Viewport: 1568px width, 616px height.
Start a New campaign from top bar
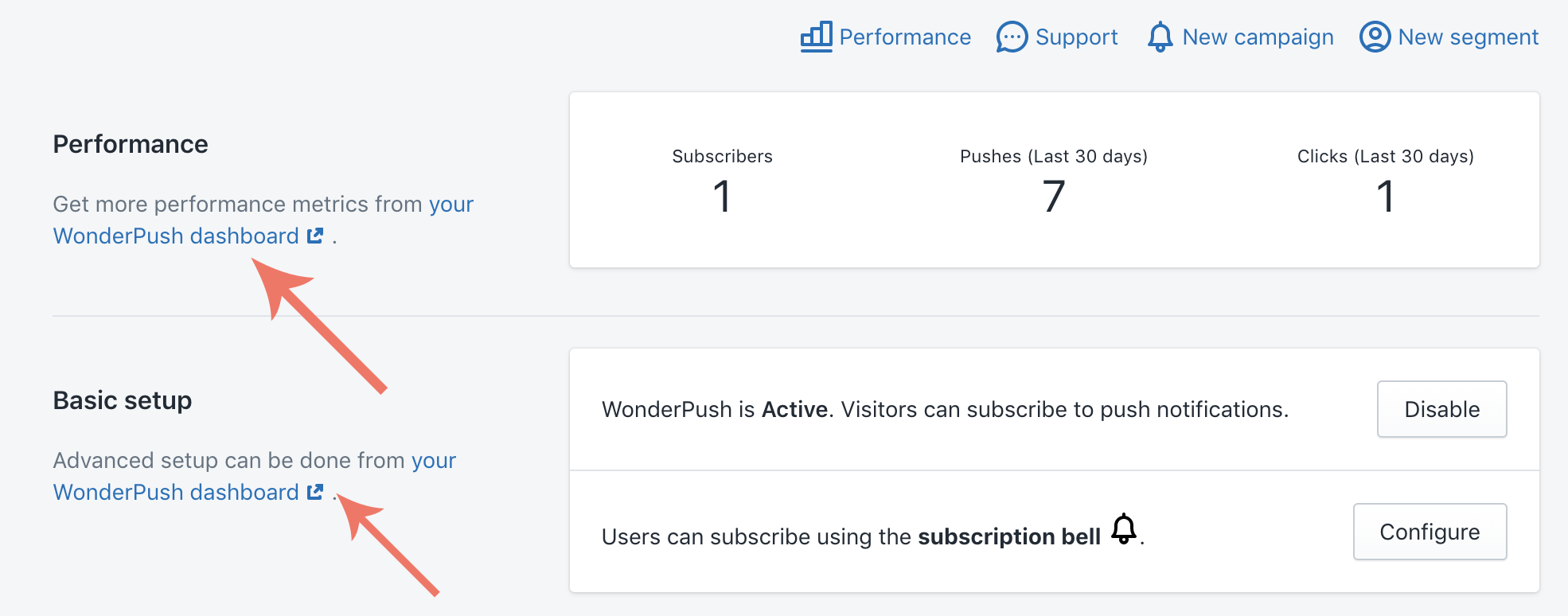(x=1240, y=37)
